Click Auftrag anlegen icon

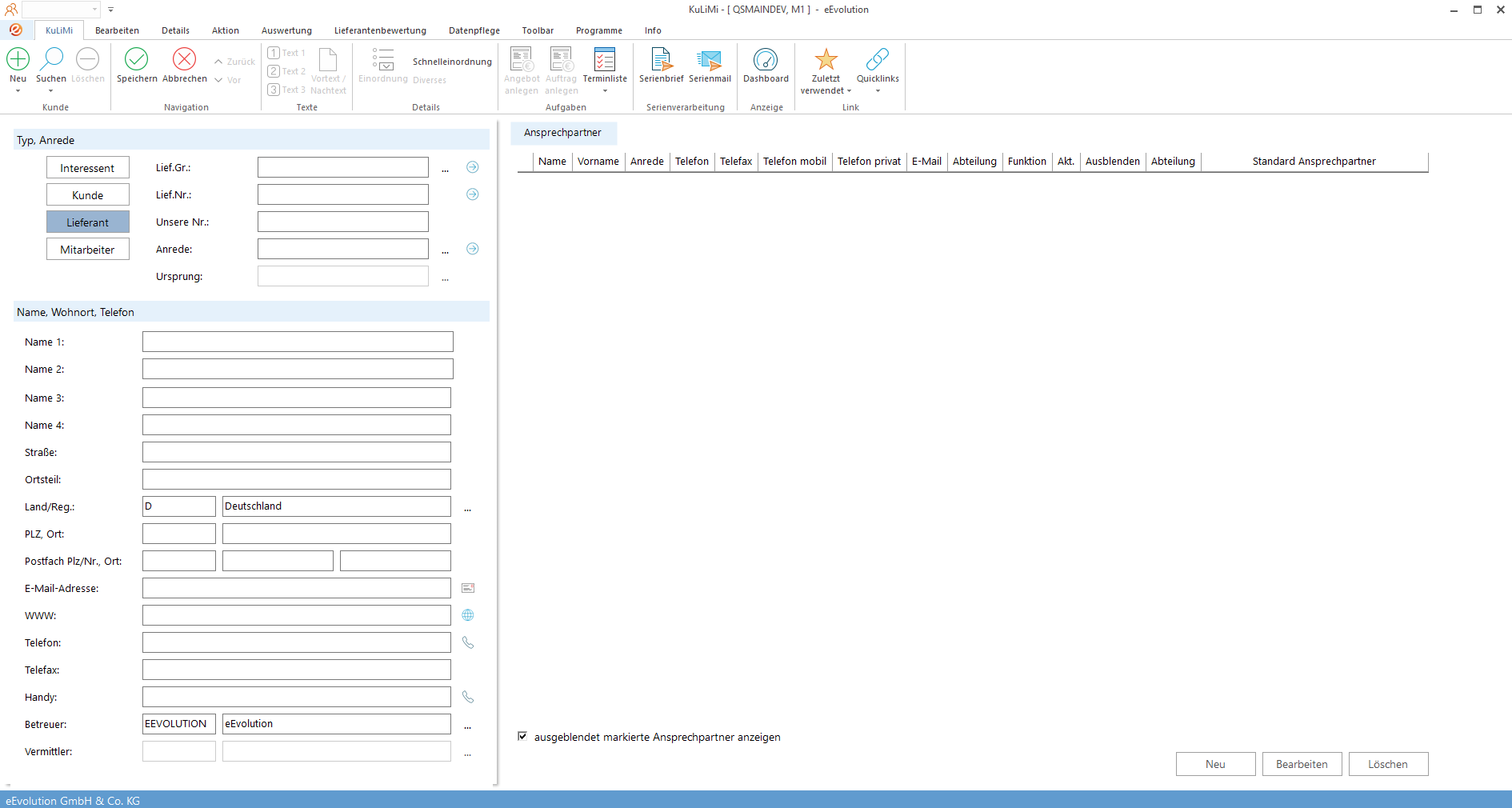[x=562, y=60]
